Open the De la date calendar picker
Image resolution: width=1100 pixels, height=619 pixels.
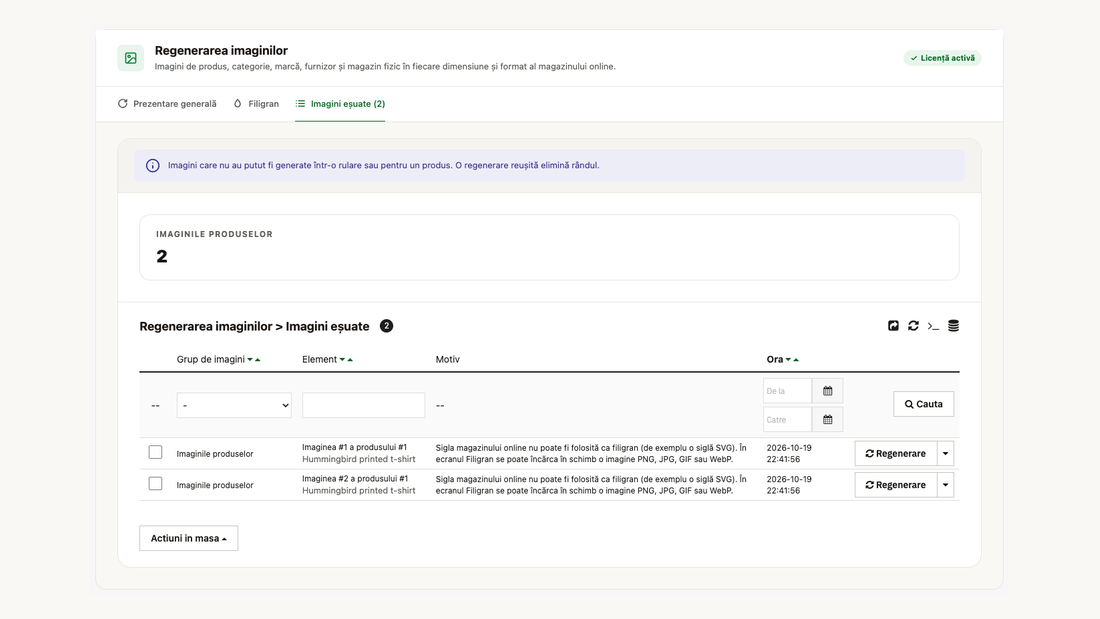pos(828,391)
